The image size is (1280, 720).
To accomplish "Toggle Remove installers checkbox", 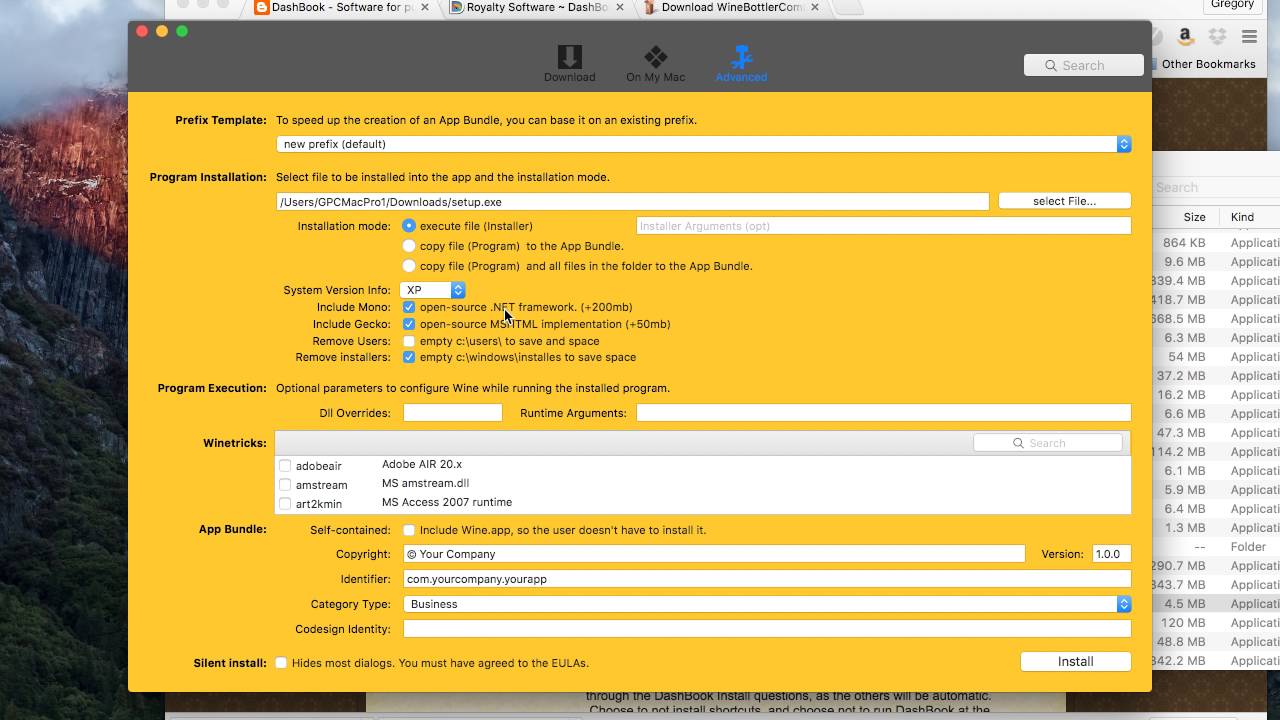I will 409,357.
